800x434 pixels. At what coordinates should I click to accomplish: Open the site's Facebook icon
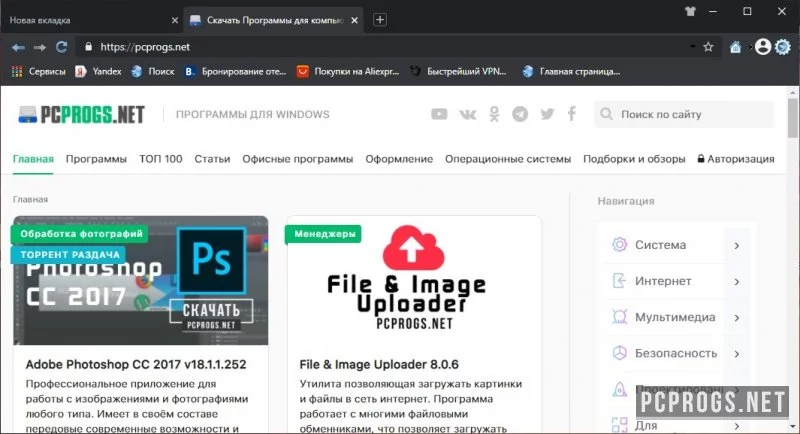(572, 114)
